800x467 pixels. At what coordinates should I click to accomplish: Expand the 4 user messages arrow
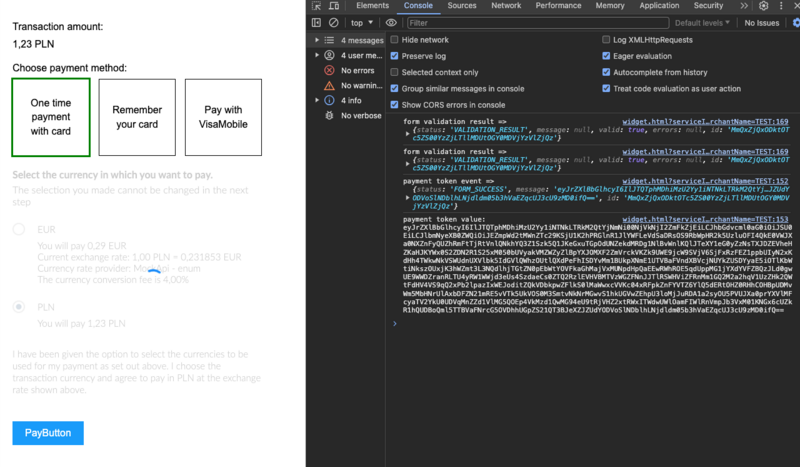pos(317,55)
